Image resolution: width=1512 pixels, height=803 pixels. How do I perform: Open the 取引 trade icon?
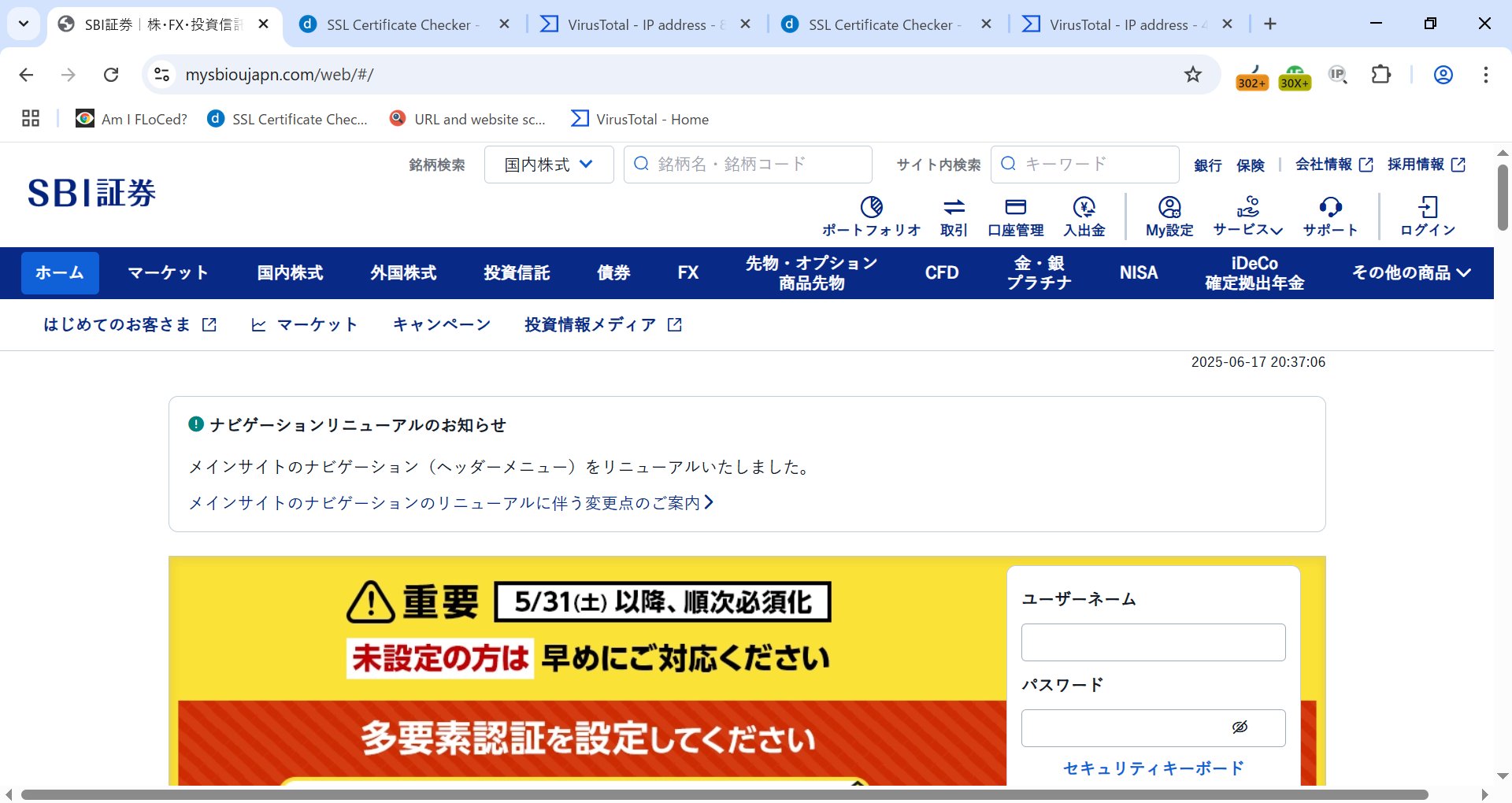[x=954, y=216]
